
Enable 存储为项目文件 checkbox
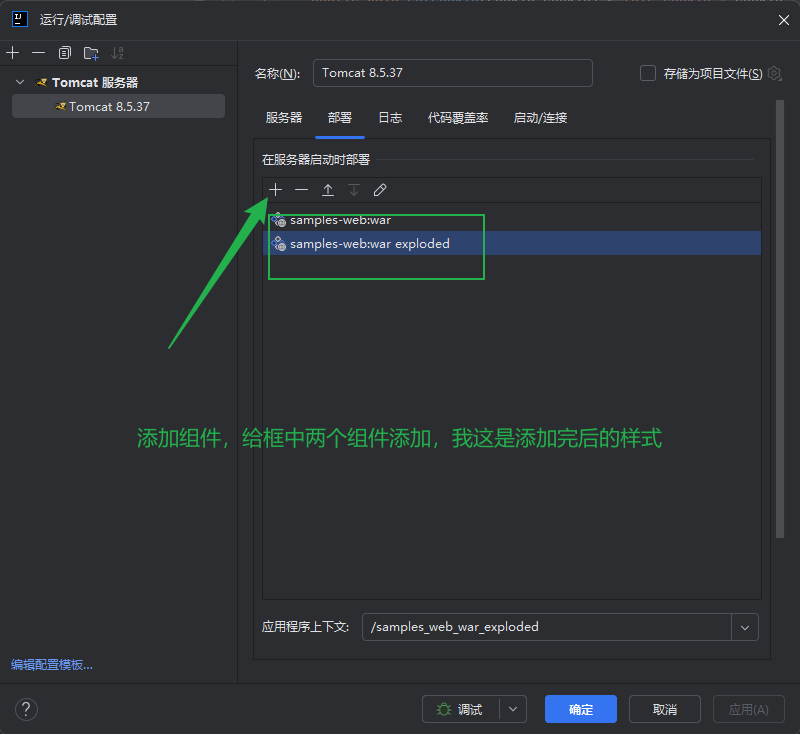(648, 73)
